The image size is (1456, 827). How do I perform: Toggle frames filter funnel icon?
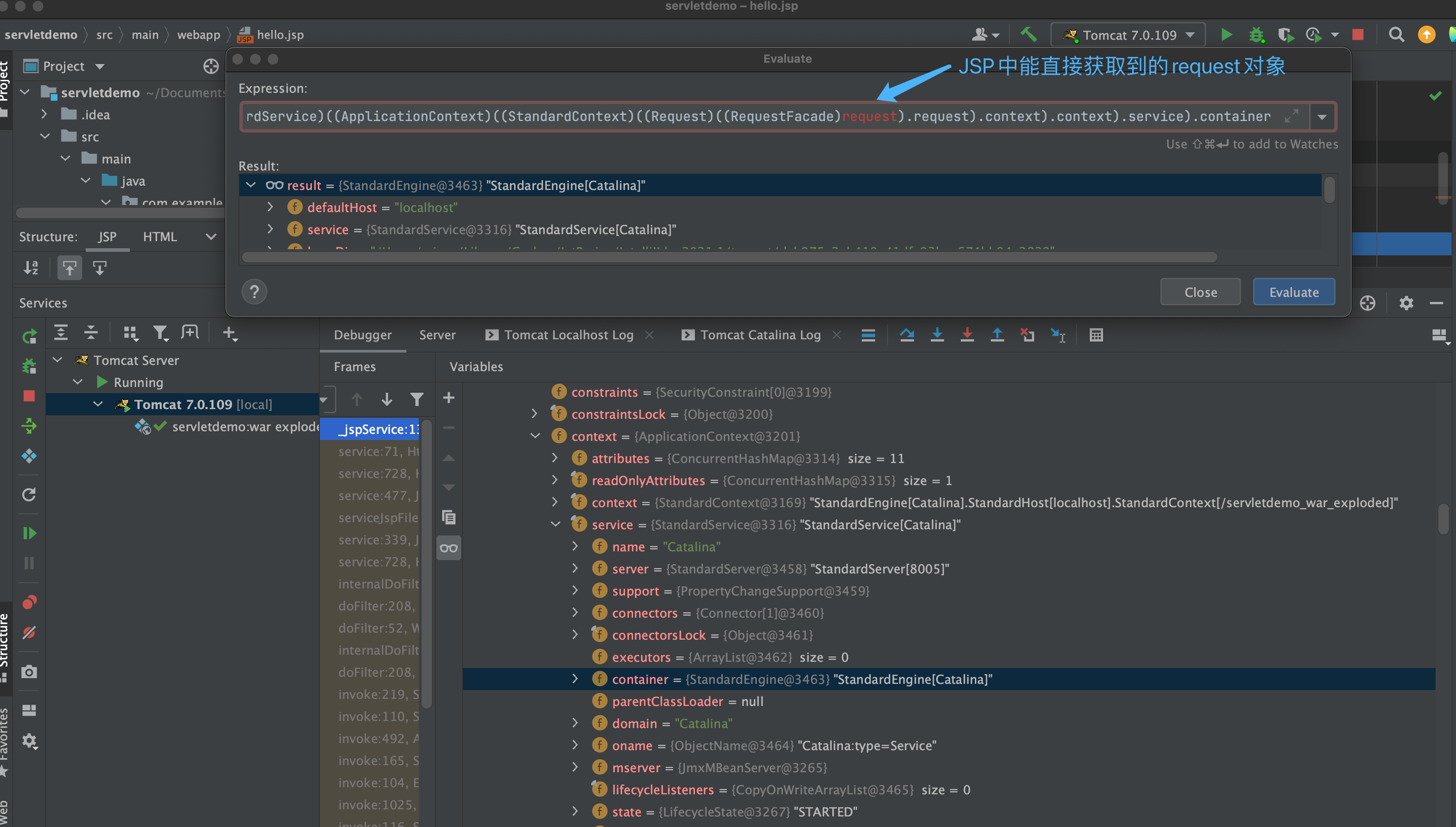pos(417,399)
